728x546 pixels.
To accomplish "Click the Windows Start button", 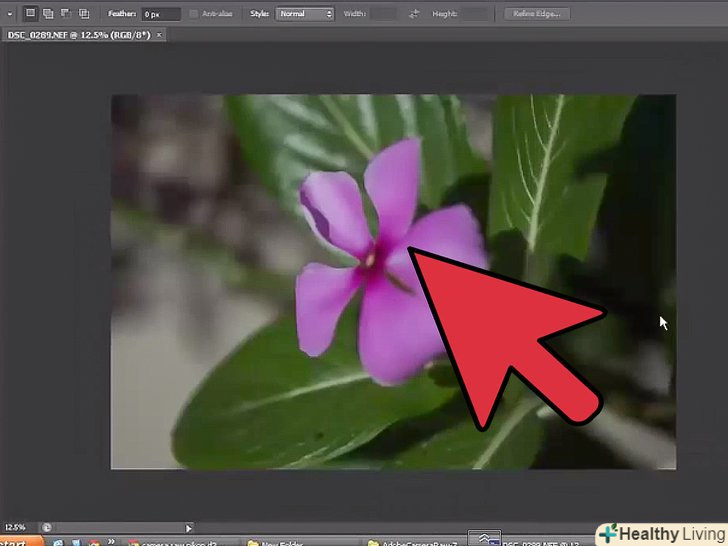I will [18, 541].
